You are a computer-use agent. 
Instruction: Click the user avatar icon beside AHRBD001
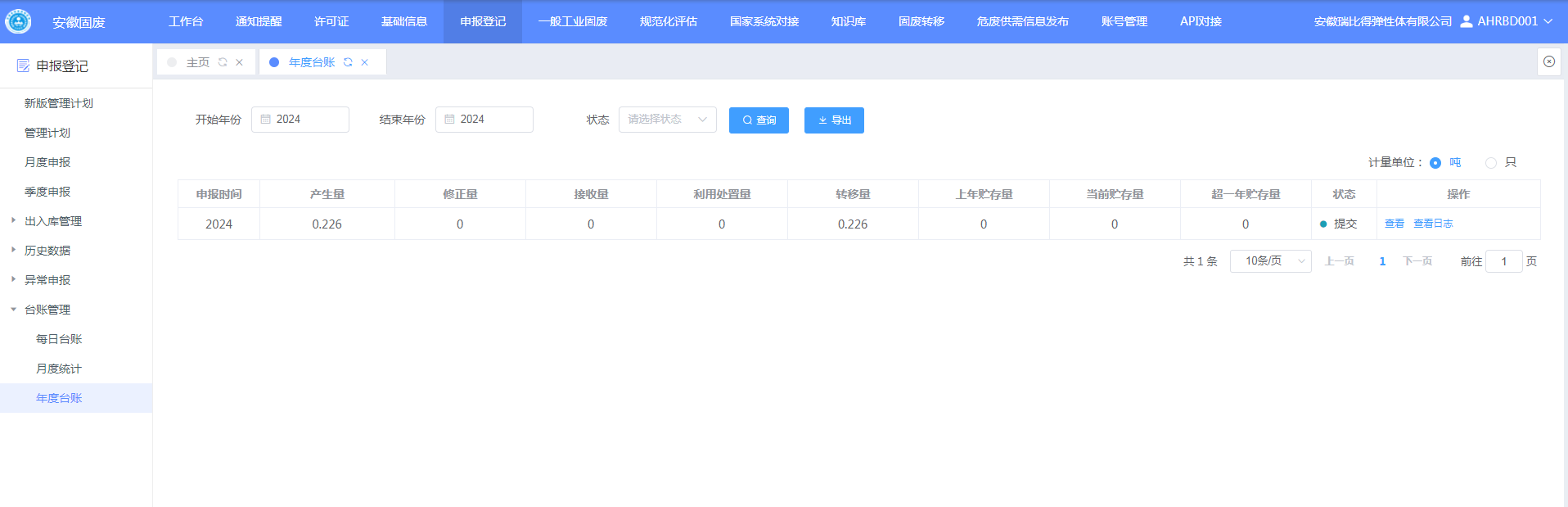pyautogui.click(x=1466, y=21)
